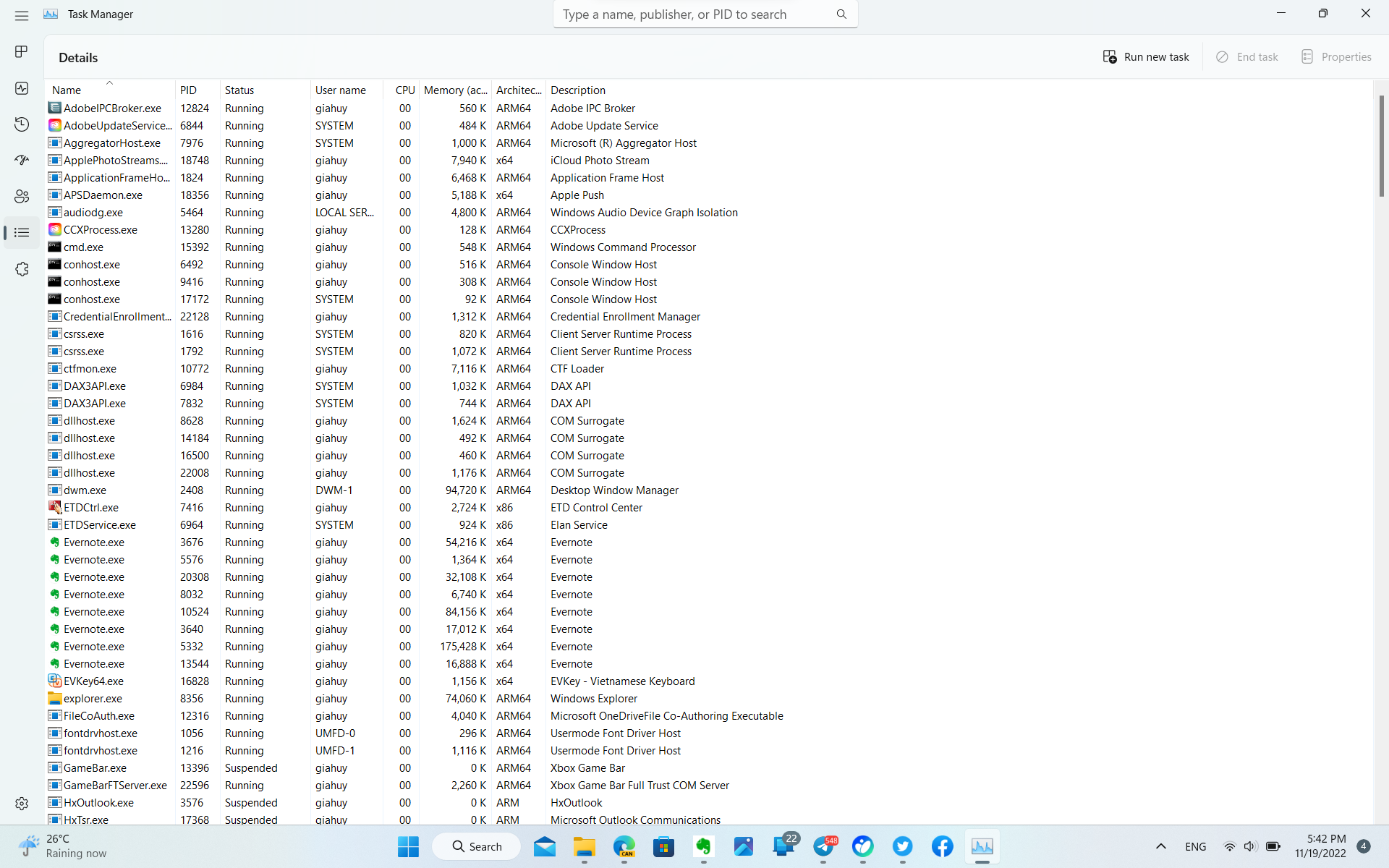Viewport: 1389px width, 868px height.
Task: Select AdobeUpdateService process icon
Action: click(55, 125)
